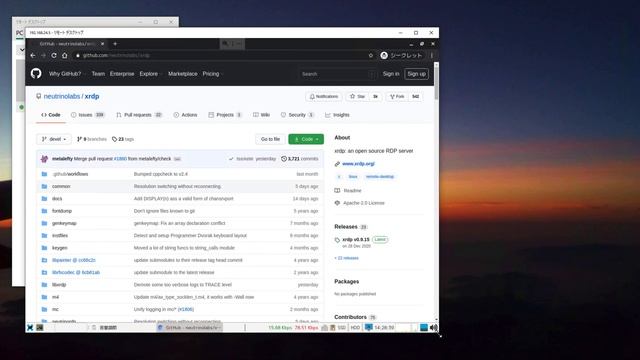
Task: Switch to the Pull requests tab
Action: pyautogui.click(x=139, y=115)
